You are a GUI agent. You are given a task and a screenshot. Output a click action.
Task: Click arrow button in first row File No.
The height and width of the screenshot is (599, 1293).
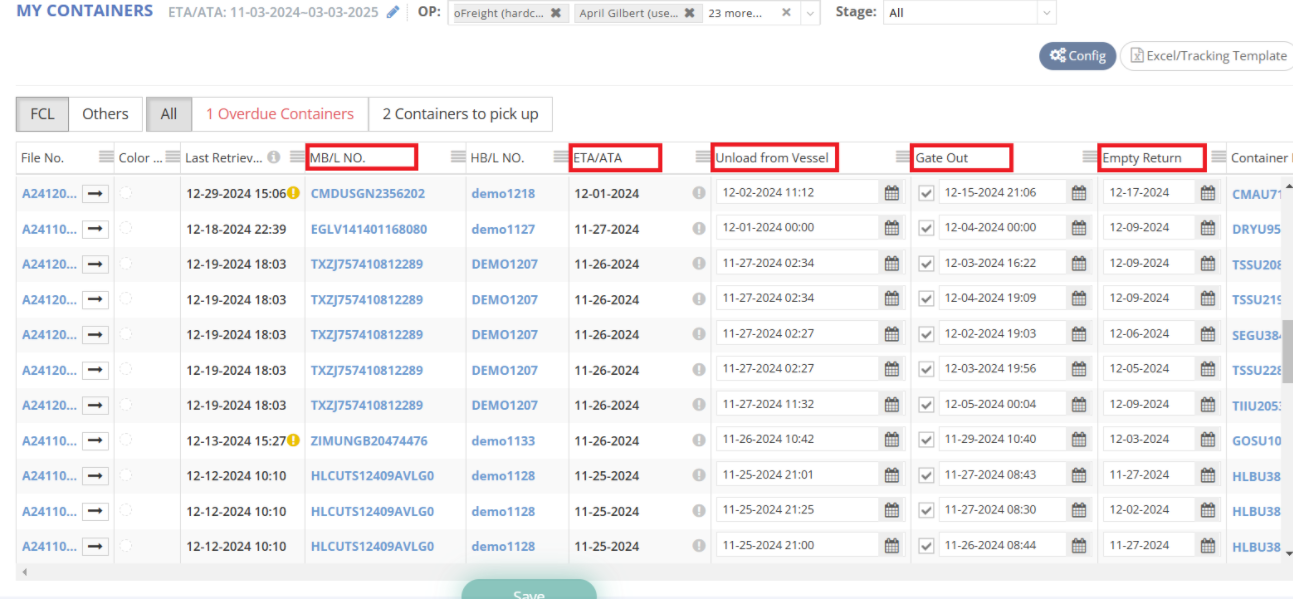(96, 193)
